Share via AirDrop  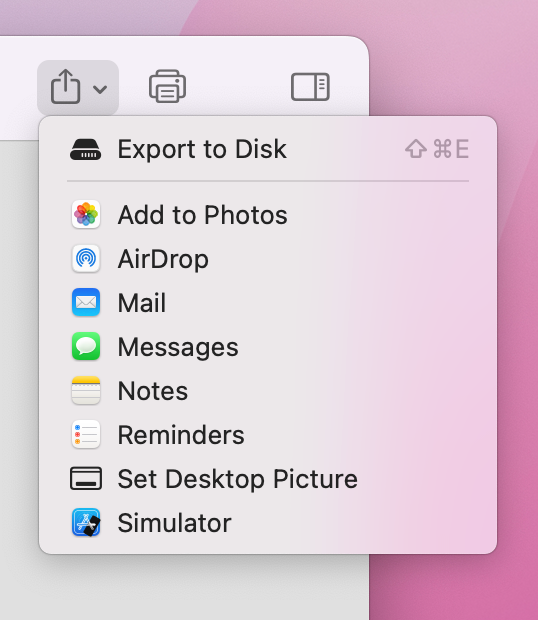click(268, 259)
